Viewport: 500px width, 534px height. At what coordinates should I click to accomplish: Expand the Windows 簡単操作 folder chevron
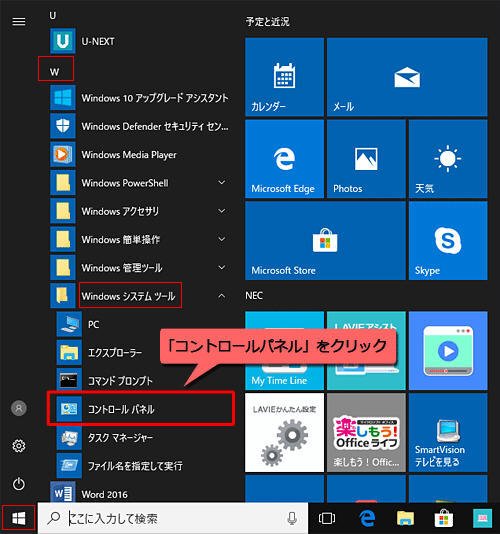pos(221,239)
